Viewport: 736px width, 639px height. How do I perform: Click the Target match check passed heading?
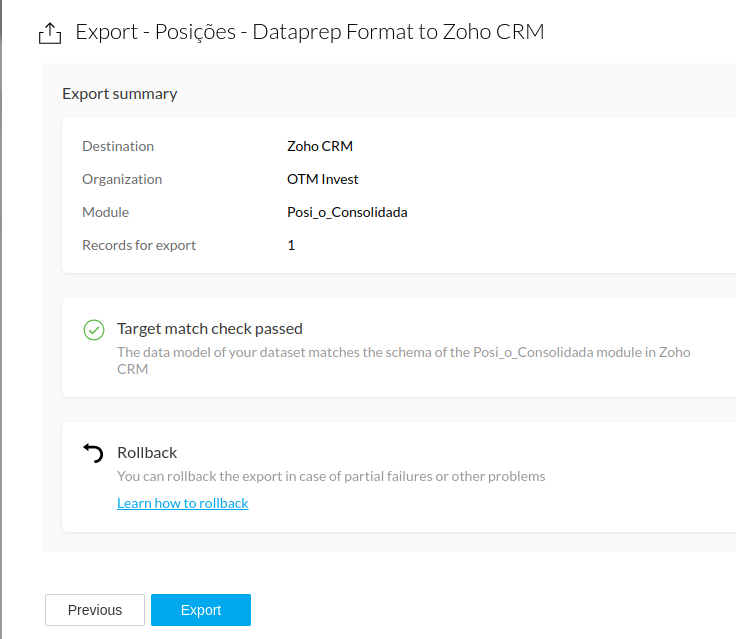210,328
